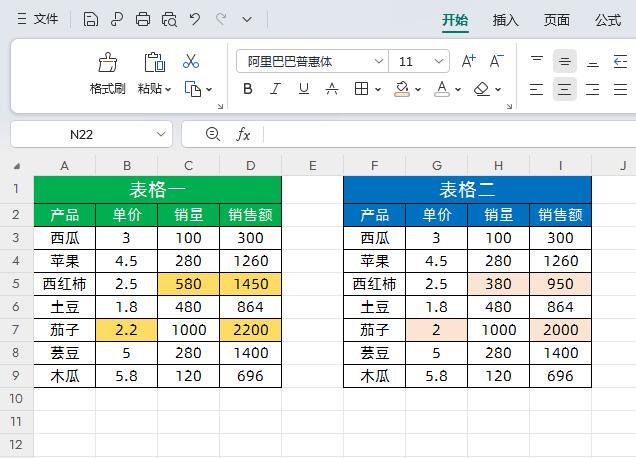The width and height of the screenshot is (636, 458).
Task: Open clipboard group dialog launcher
Action: pyautogui.click(x=220, y=106)
